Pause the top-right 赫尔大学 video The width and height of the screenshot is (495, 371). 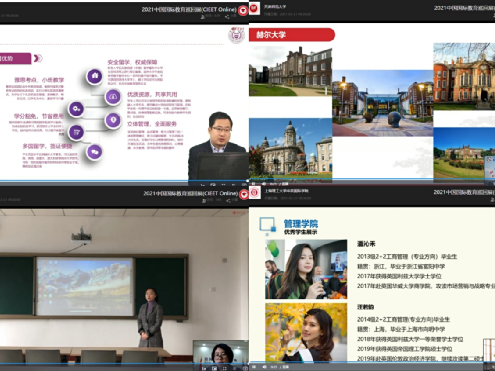click(254, 184)
